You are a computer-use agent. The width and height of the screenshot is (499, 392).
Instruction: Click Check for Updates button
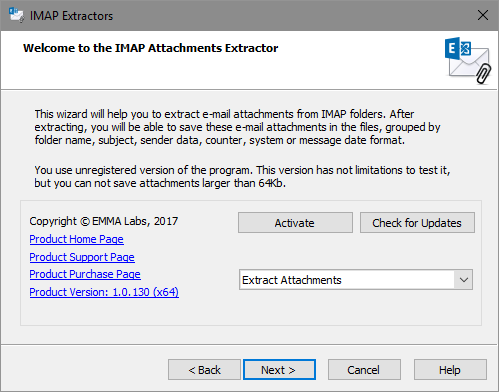tap(417, 223)
